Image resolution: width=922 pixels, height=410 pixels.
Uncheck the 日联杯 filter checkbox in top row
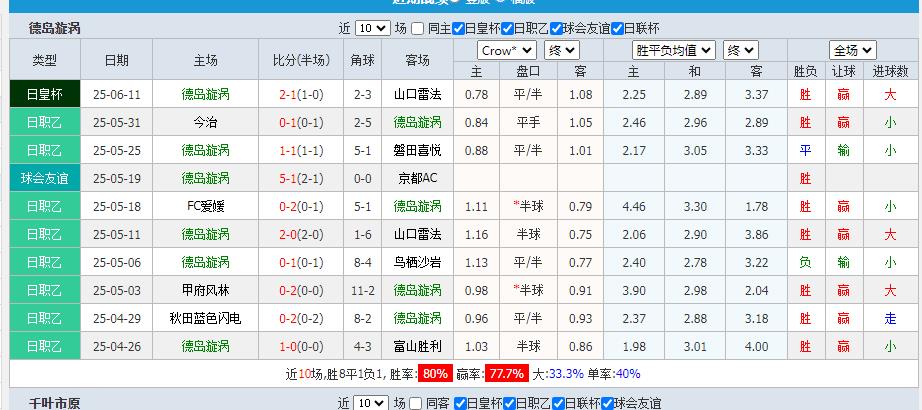pos(616,28)
